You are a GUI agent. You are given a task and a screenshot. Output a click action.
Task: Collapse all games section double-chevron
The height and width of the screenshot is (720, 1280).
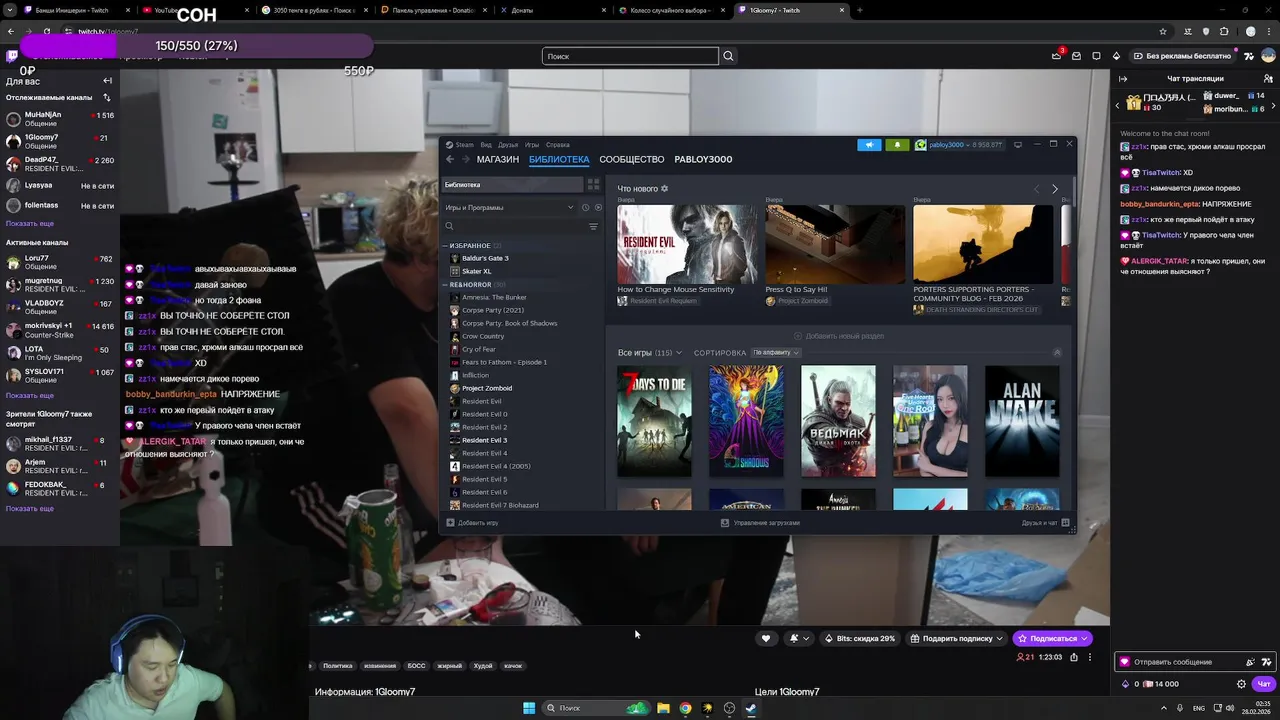(1057, 352)
